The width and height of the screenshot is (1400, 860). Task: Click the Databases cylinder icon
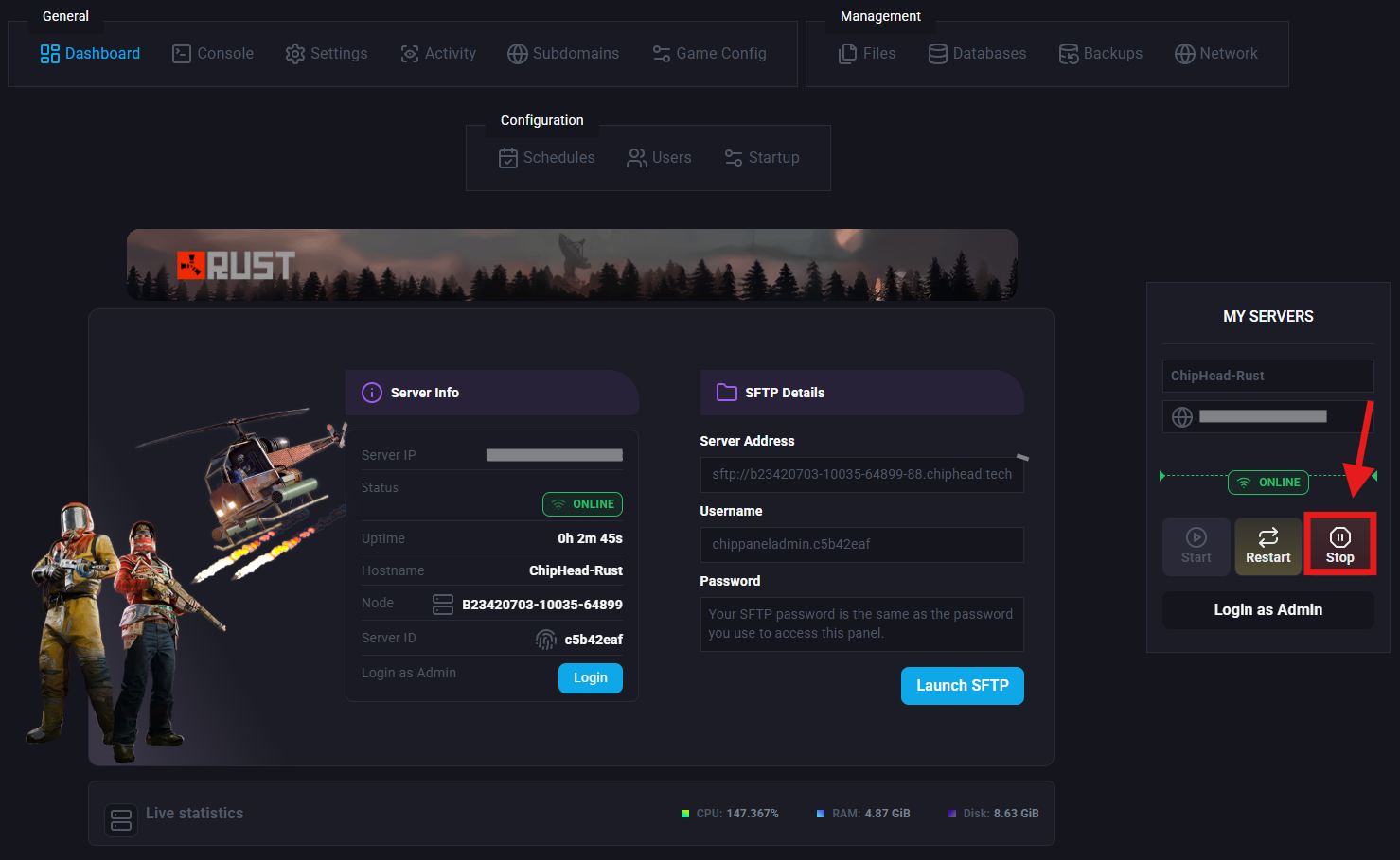(x=938, y=54)
